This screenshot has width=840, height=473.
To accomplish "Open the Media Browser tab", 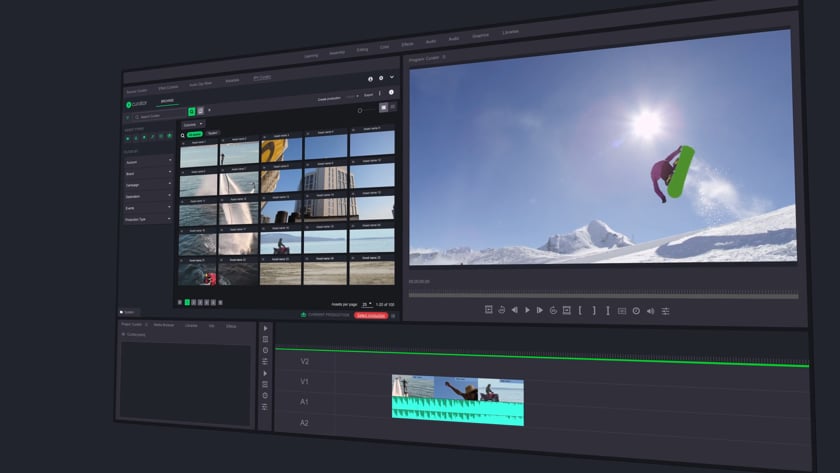I will tap(164, 325).
